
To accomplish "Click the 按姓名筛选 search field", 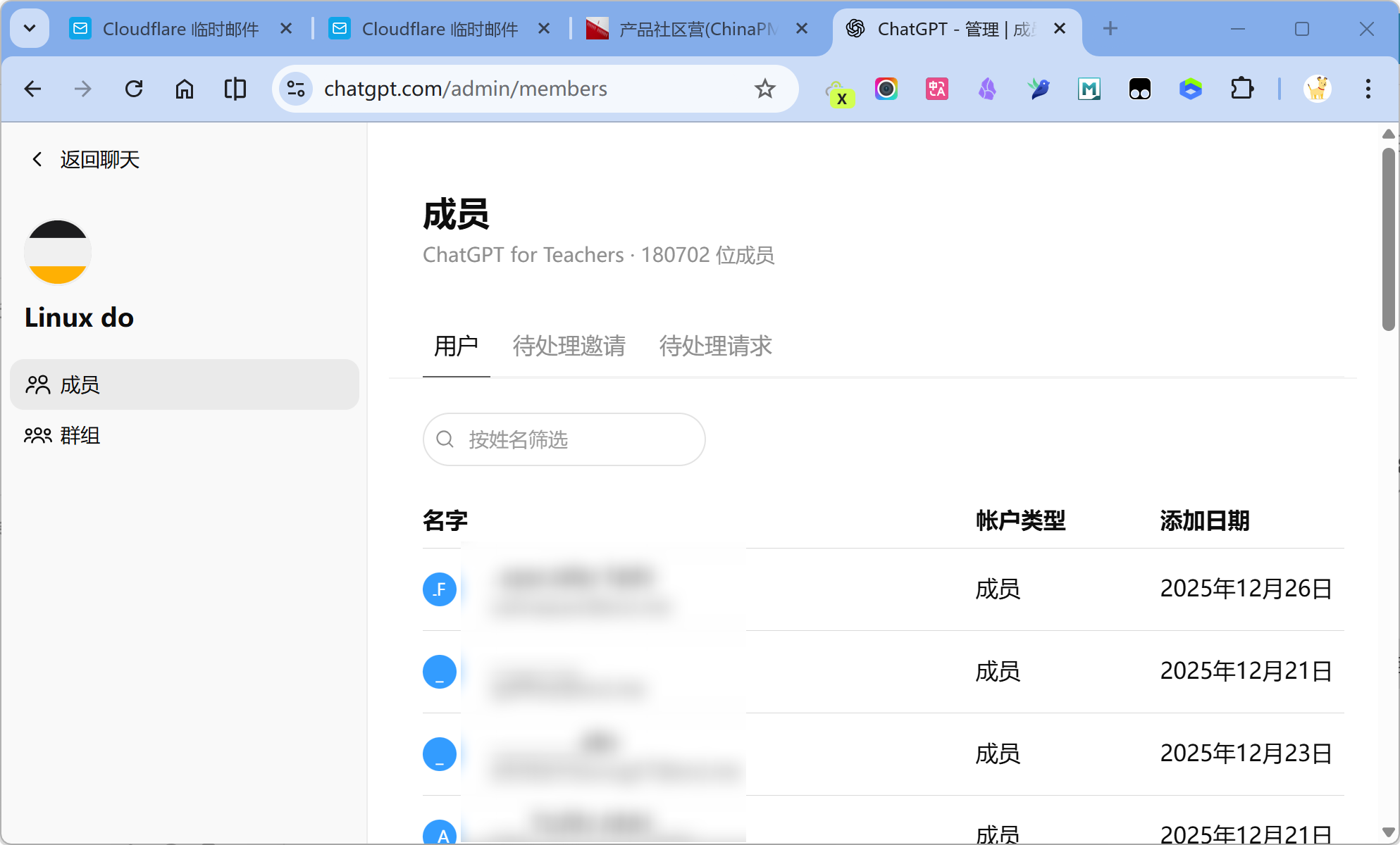I will point(564,439).
